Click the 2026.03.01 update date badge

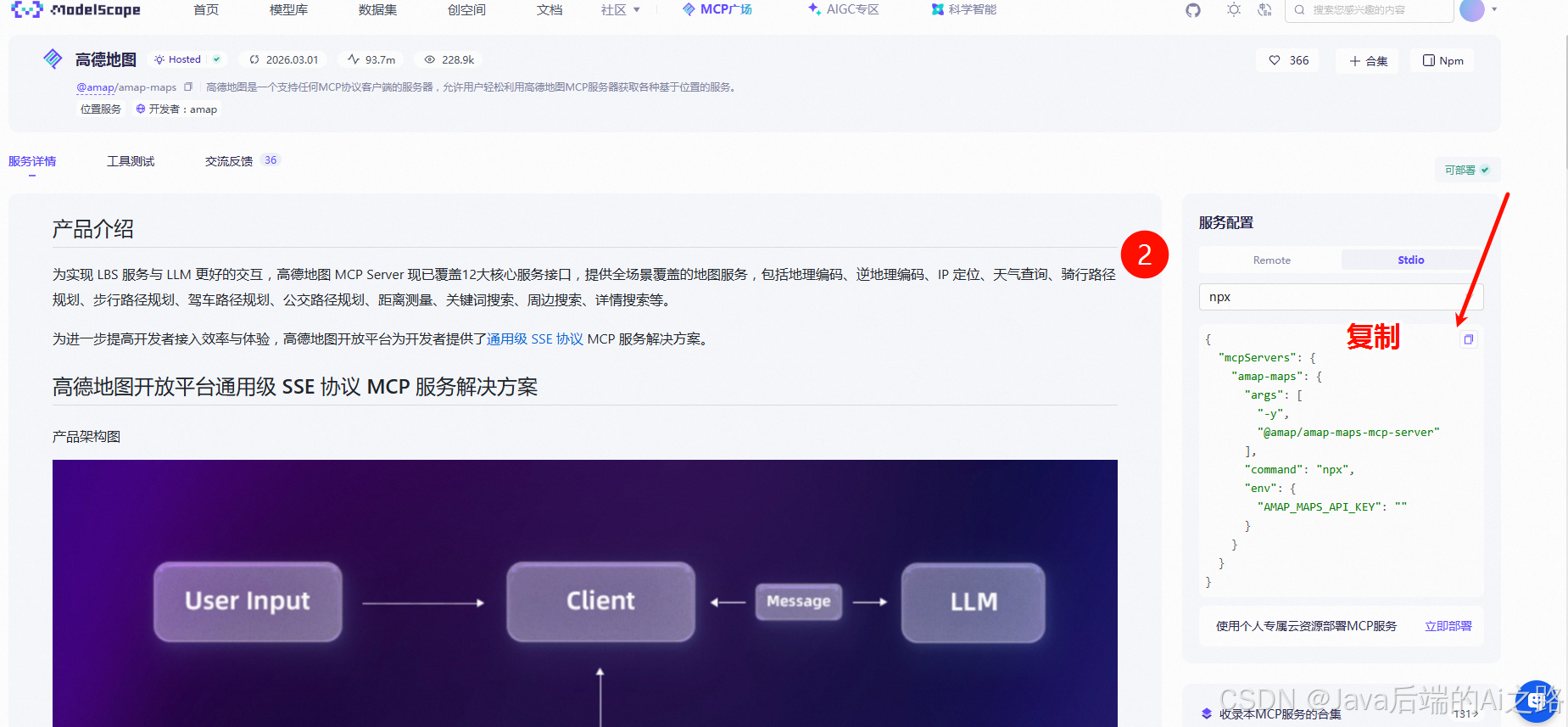(x=284, y=59)
